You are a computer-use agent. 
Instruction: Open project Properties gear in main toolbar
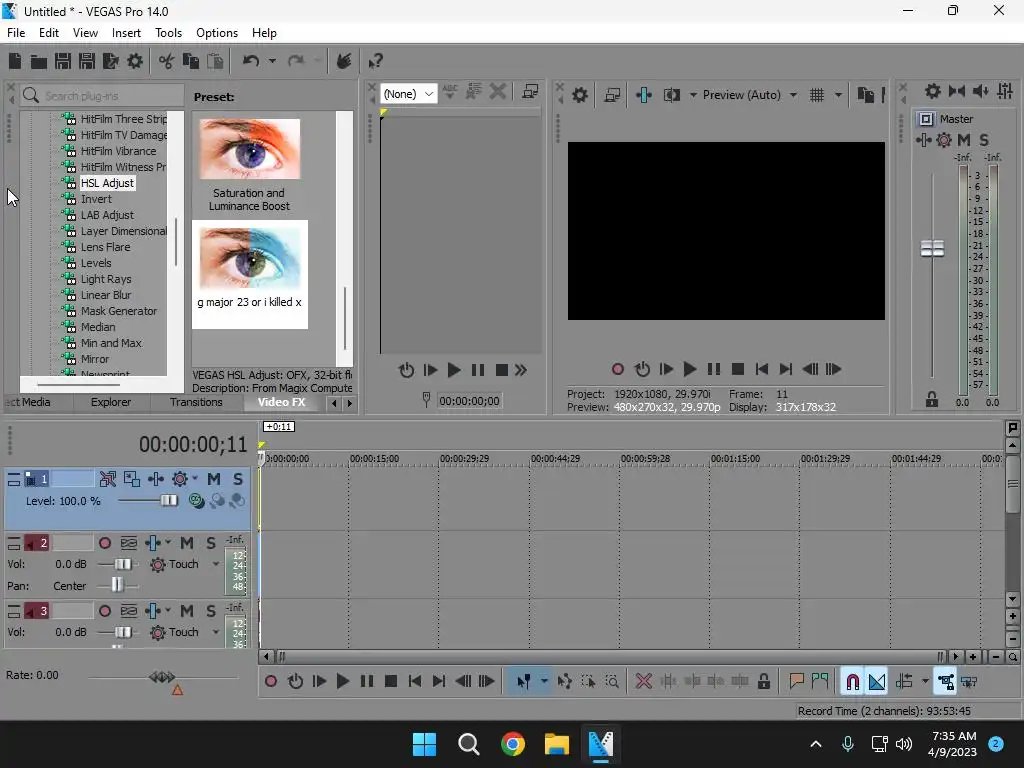135,61
